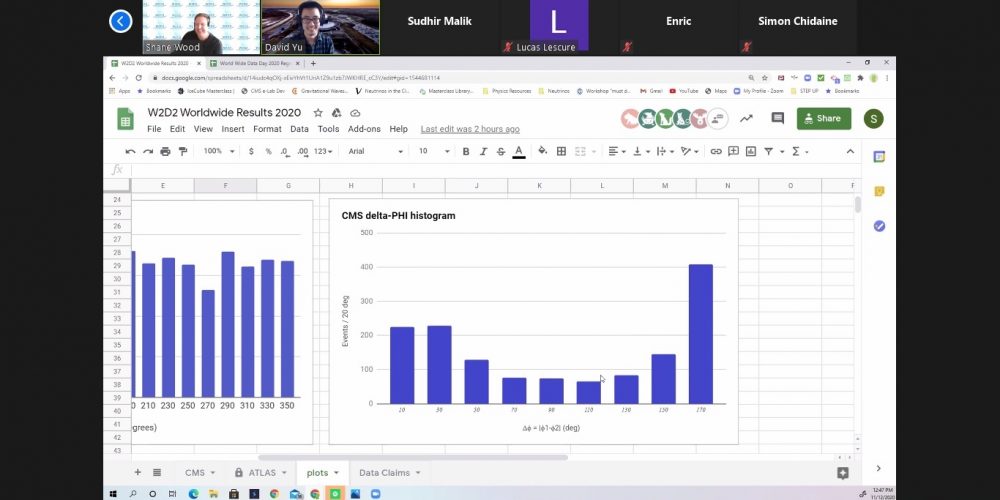The height and width of the screenshot is (500, 1000).
Task: Open the borders tool in toolbar
Action: point(561,151)
